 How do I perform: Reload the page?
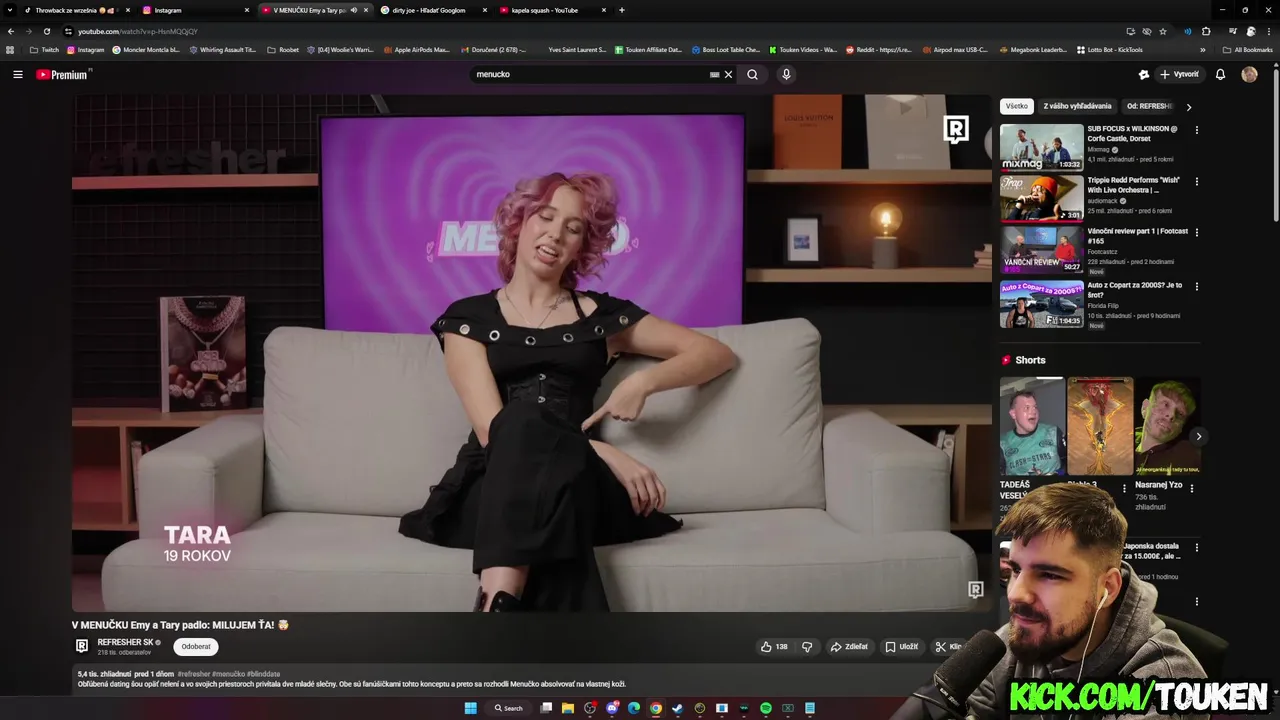point(46,31)
